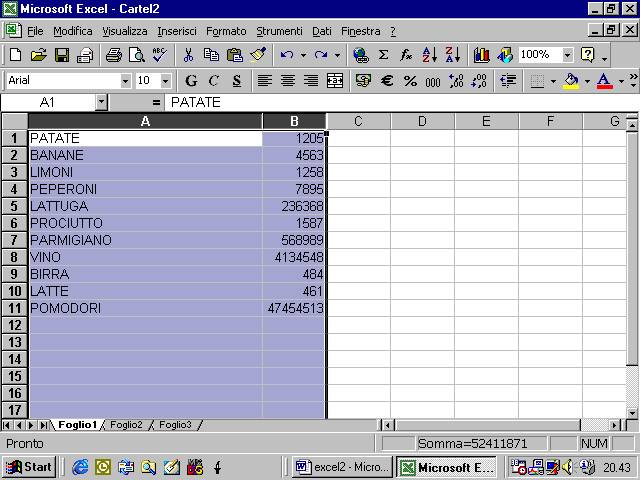This screenshot has height=480, width=640.
Task: Click the AutoSum sigma icon
Action: [383, 55]
